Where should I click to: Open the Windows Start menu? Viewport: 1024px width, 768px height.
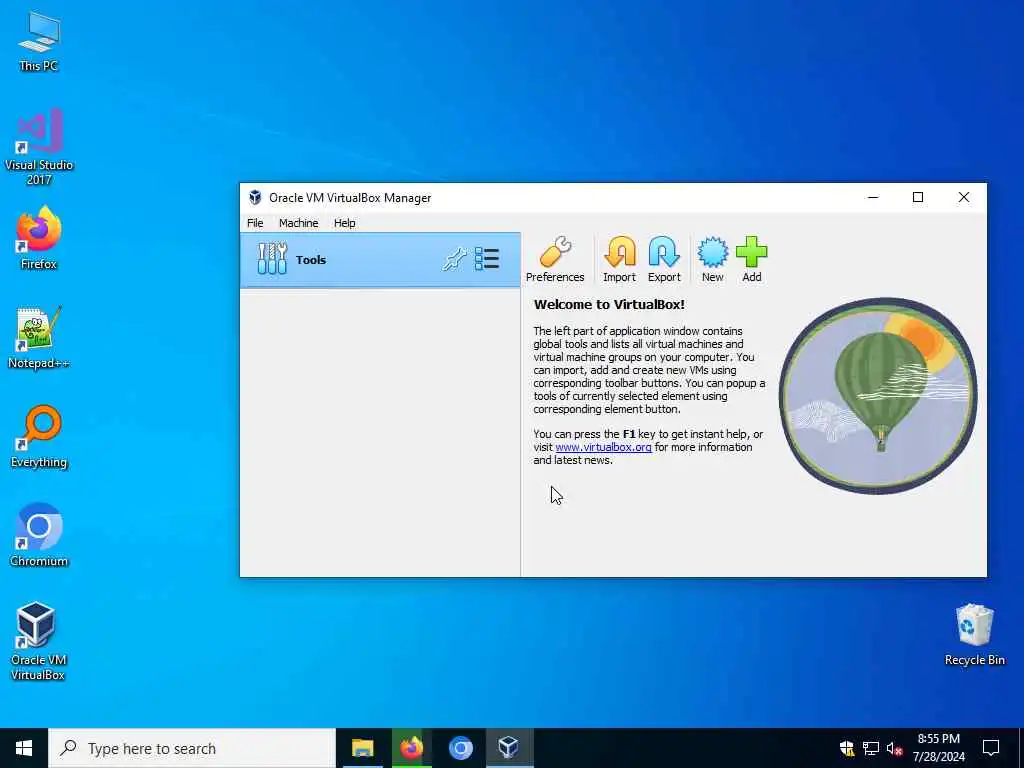pos(24,748)
